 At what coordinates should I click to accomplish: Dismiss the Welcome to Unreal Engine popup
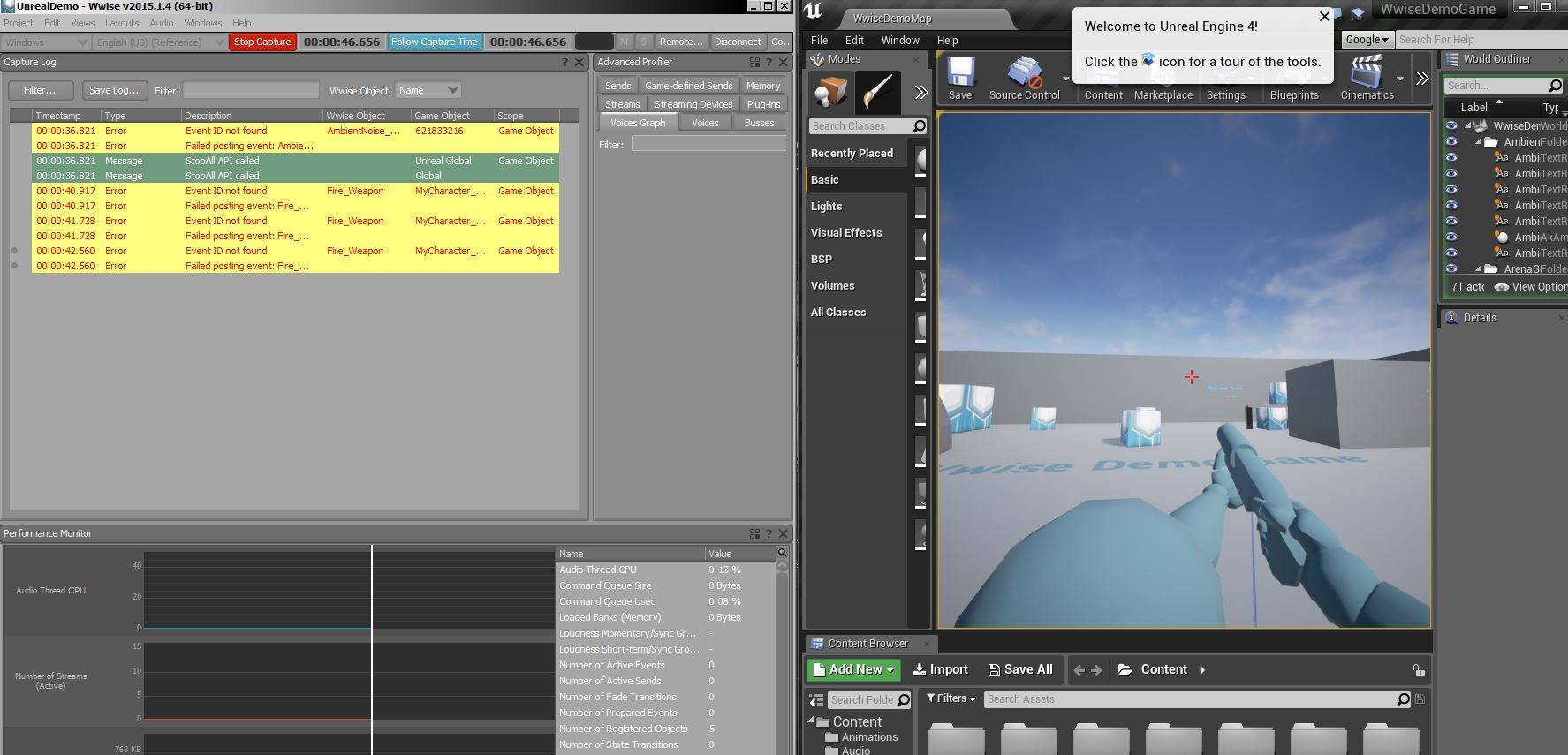point(1324,16)
